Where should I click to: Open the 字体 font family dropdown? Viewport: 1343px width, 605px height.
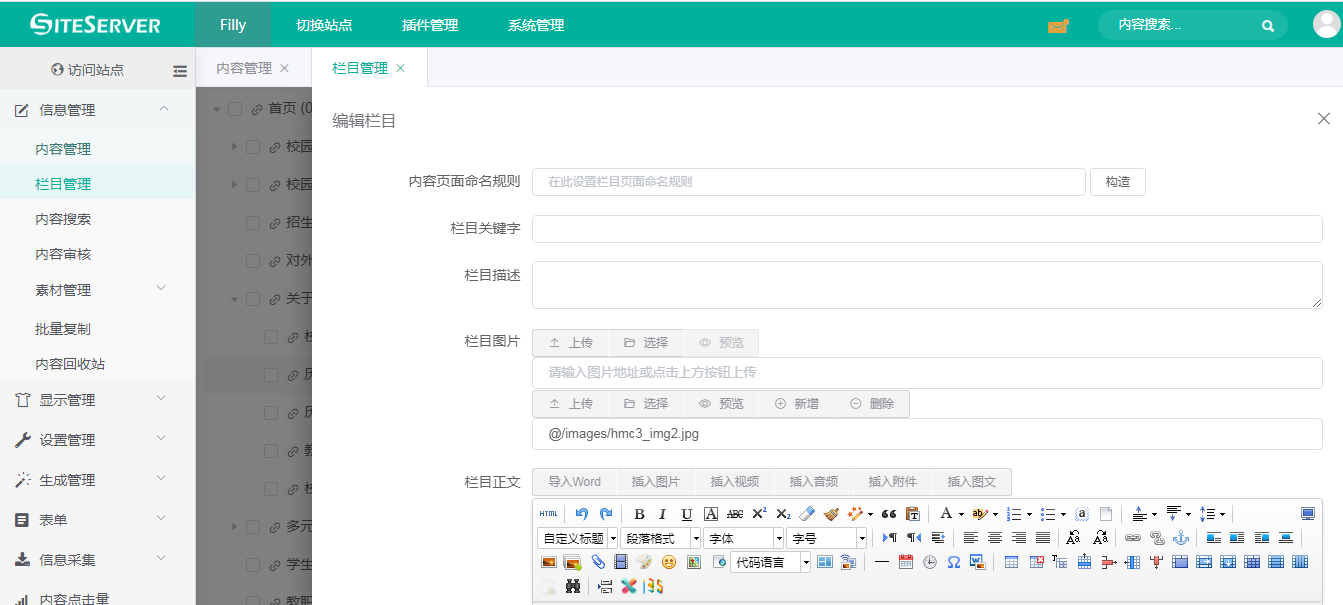[743, 538]
